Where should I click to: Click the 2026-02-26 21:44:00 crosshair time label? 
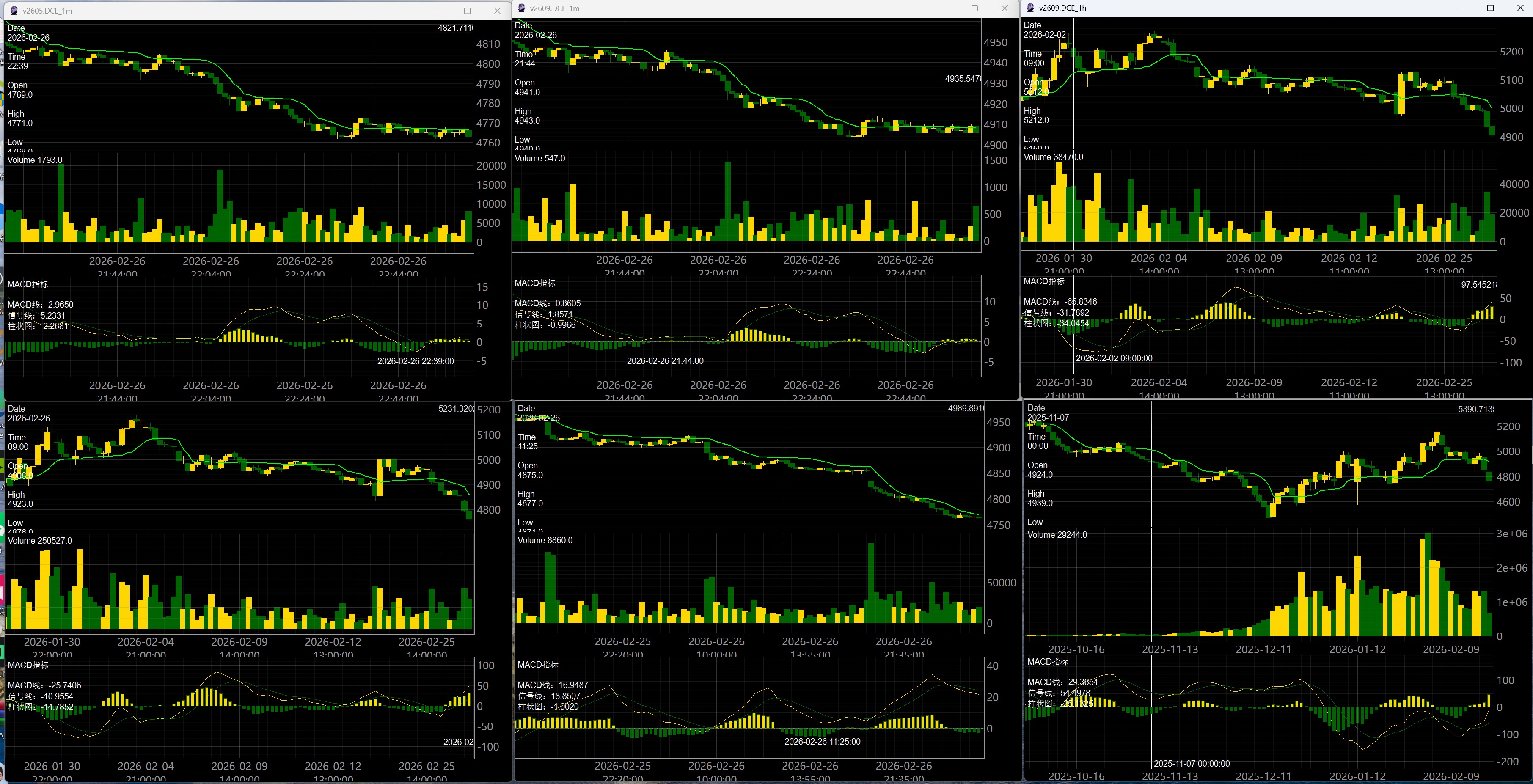(665, 360)
